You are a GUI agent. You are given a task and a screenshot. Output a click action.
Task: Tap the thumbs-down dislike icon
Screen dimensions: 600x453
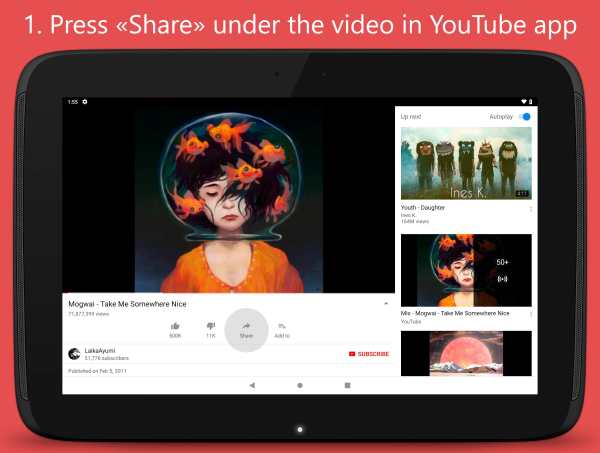tap(211, 326)
